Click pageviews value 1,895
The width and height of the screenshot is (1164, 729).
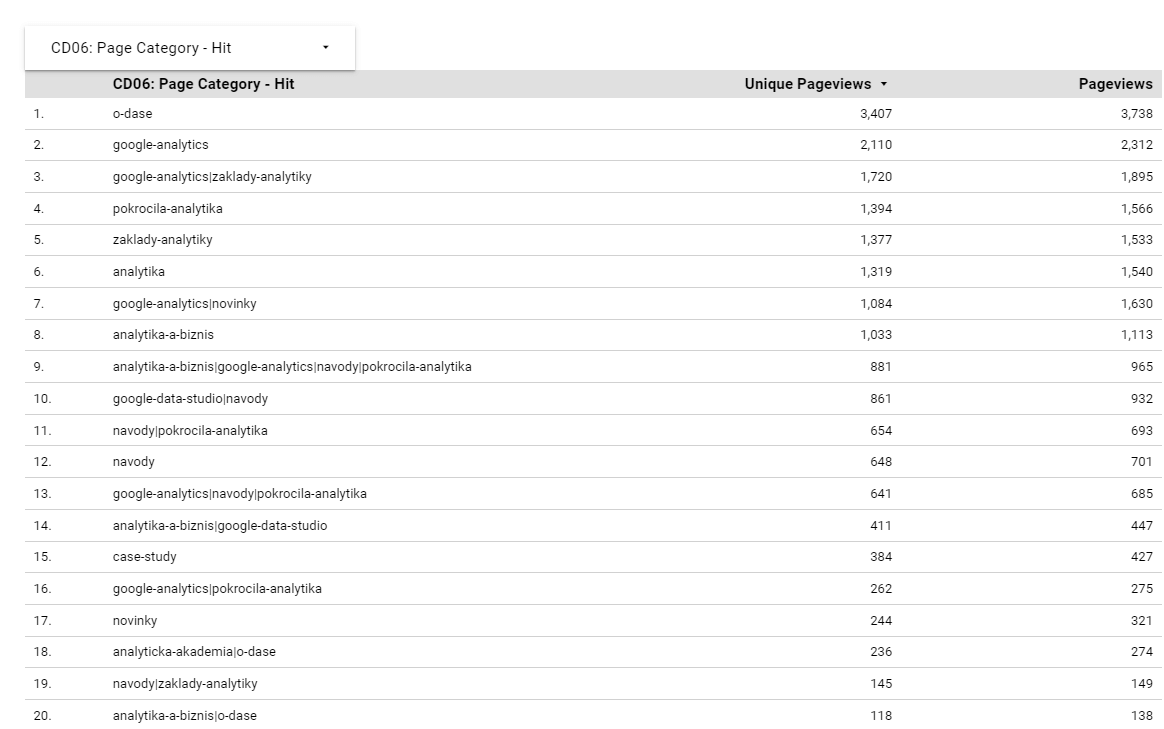tap(1137, 177)
